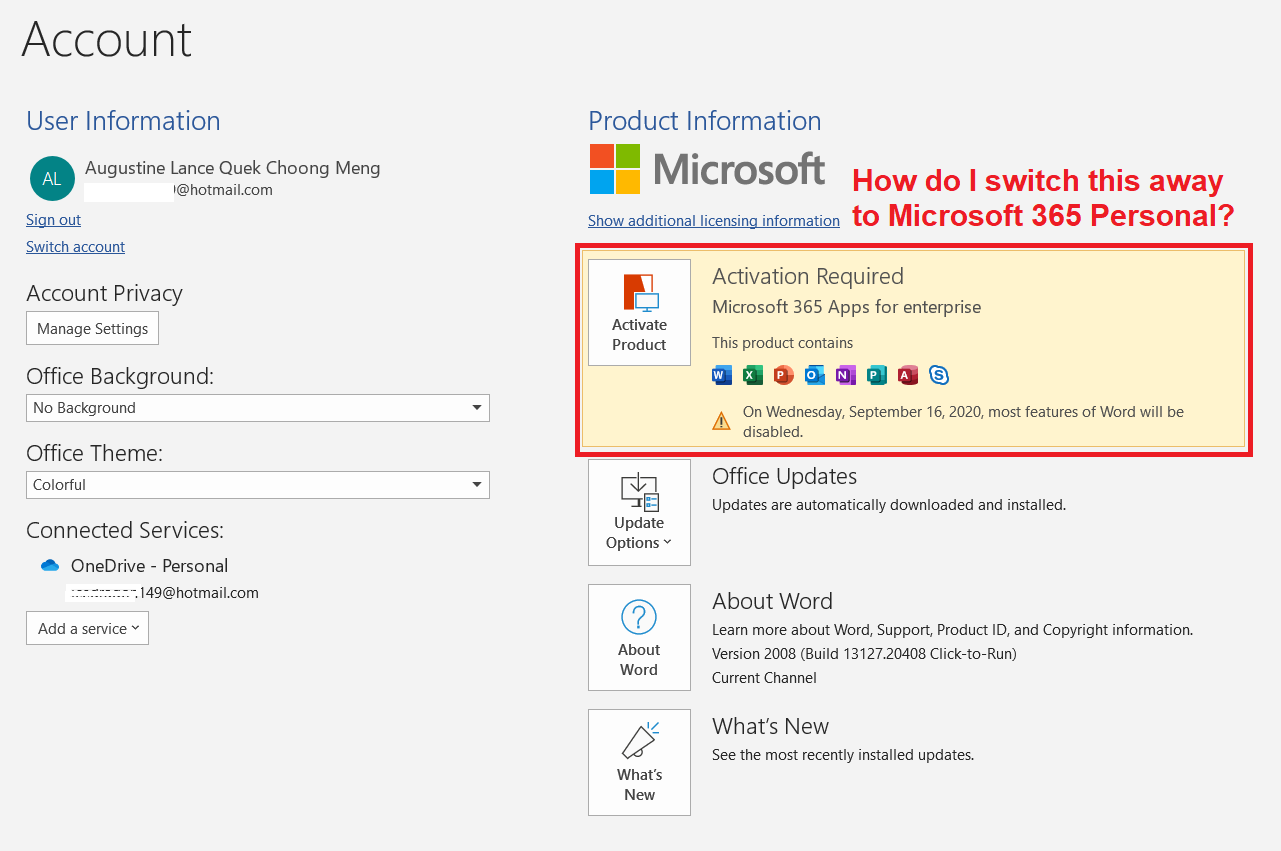
Task: Click the User Information heading
Action: point(123,121)
